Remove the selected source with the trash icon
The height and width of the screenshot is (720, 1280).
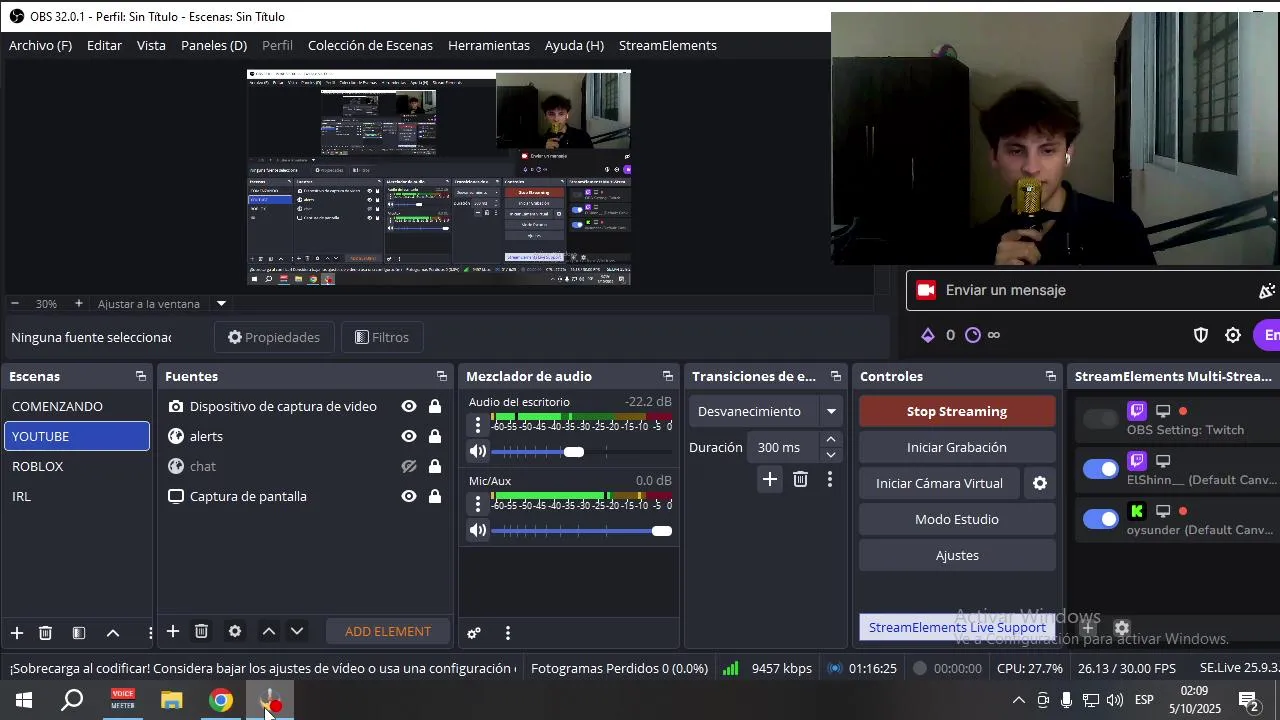tap(201, 631)
